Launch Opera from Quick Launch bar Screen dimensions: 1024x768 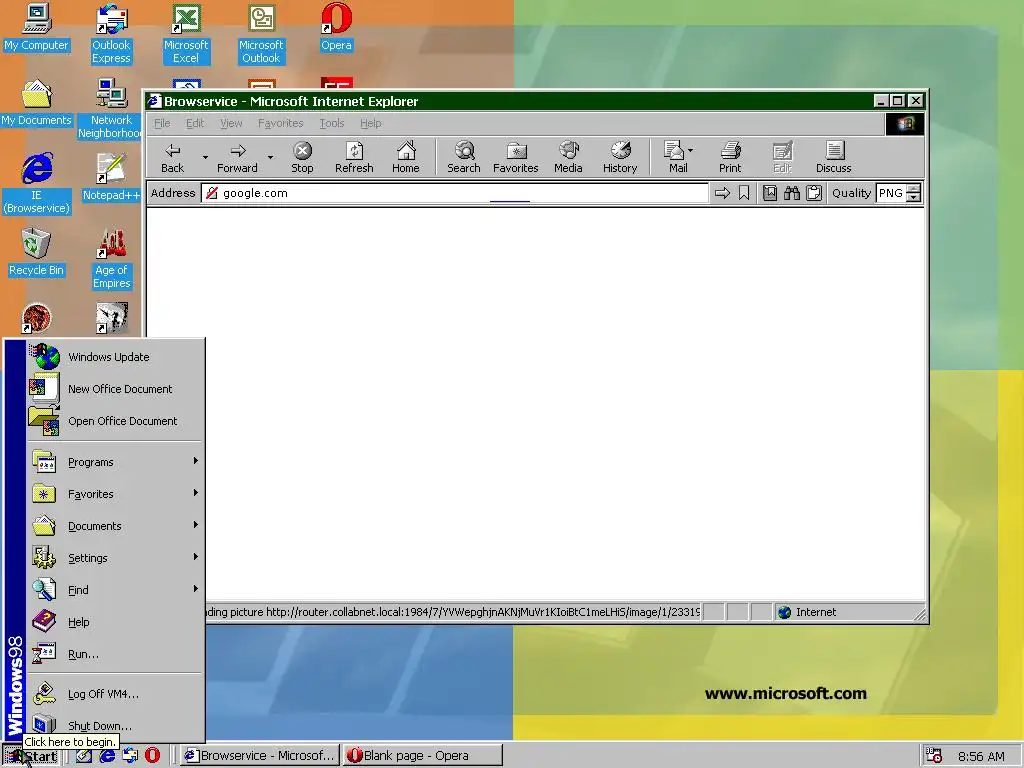pos(152,756)
